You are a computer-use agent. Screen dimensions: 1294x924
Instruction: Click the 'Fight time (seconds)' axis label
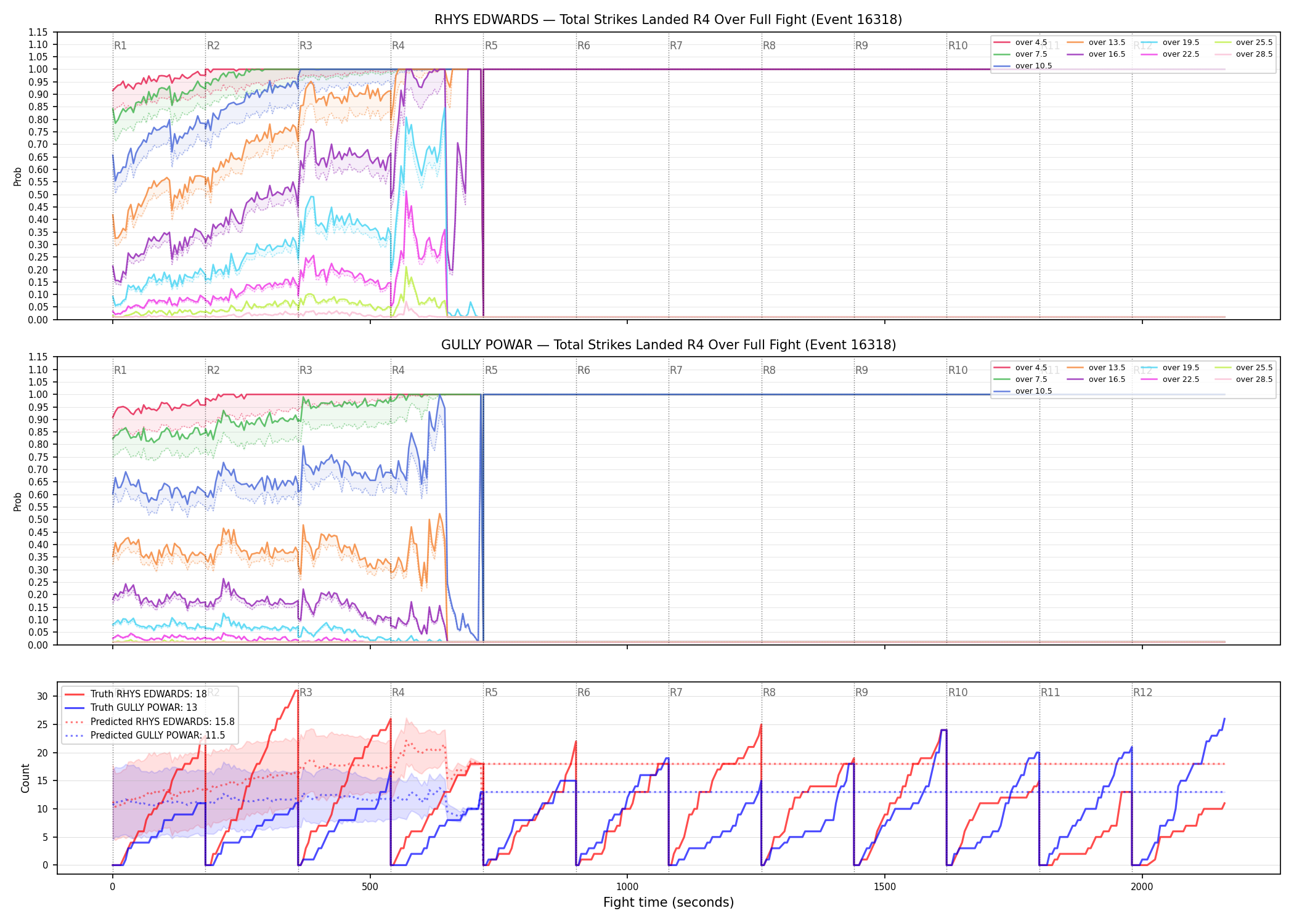tap(669, 902)
